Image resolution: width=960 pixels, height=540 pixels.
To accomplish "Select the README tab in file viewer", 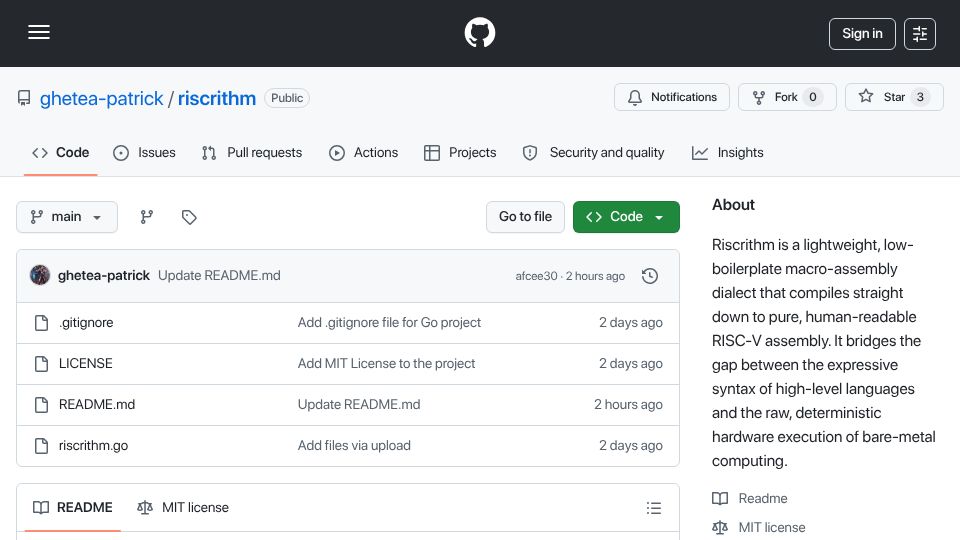I will coord(72,508).
